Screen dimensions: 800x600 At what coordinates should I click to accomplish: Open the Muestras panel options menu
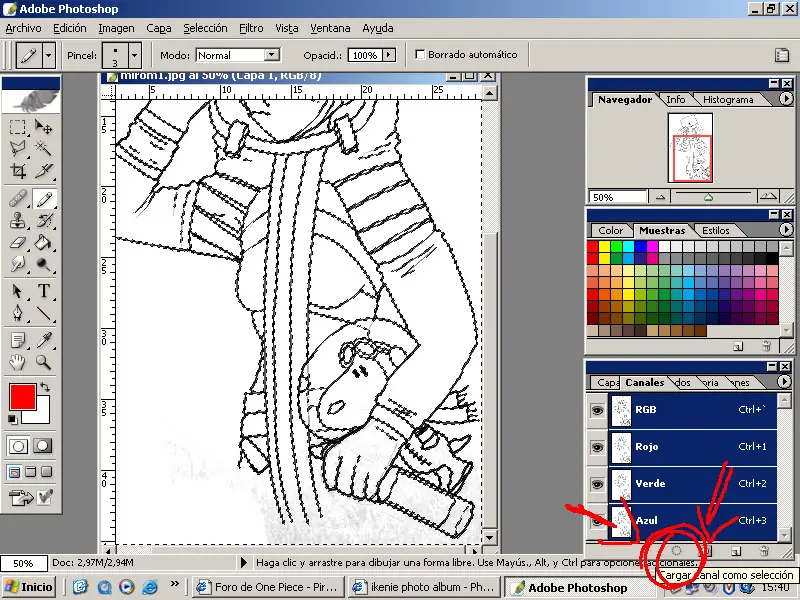pyautogui.click(x=786, y=230)
